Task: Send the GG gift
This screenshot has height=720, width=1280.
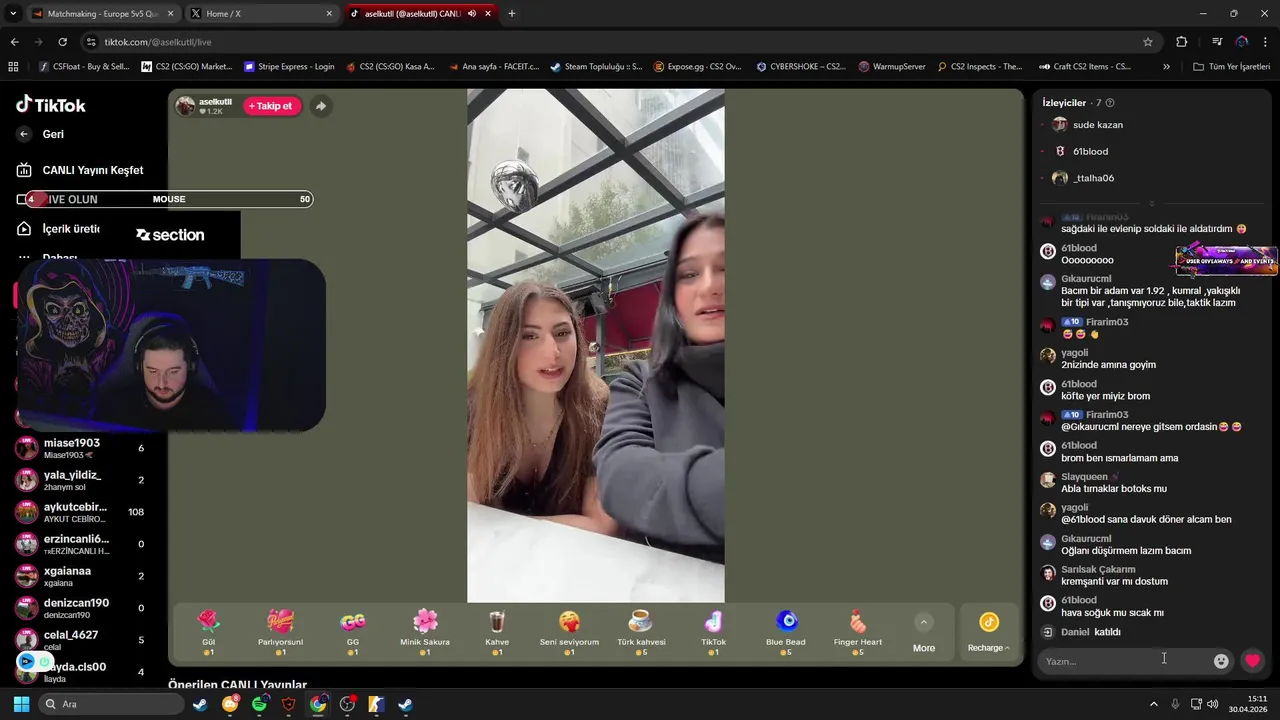Action: coord(352,632)
